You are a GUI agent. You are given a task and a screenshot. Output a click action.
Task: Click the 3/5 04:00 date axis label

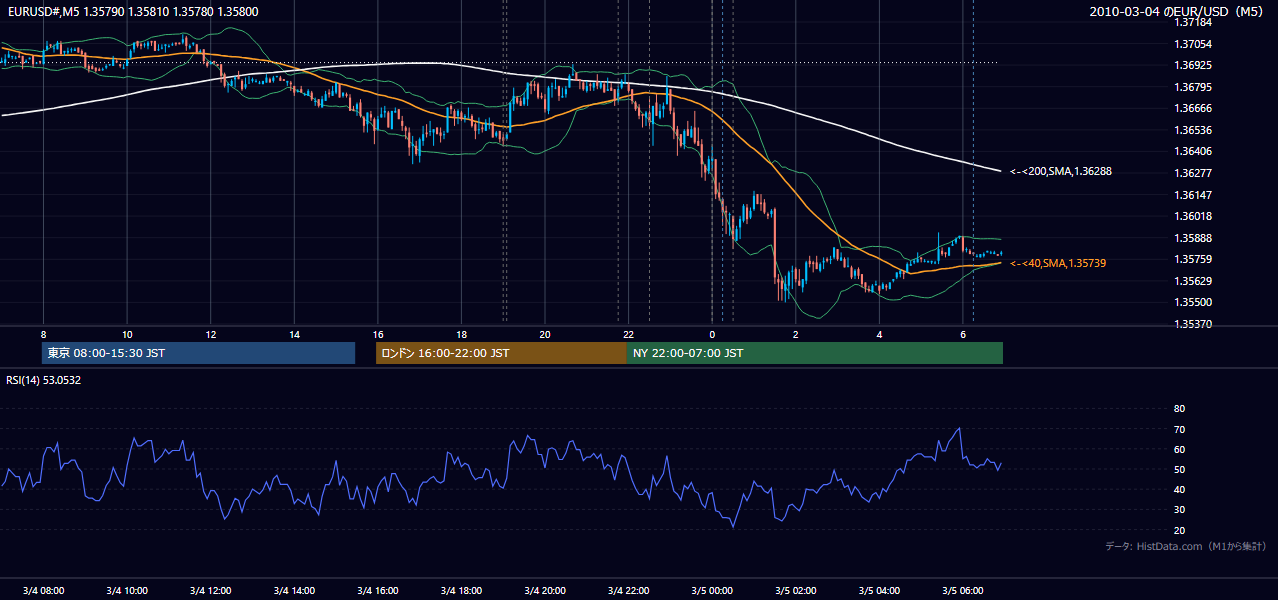coord(878,590)
